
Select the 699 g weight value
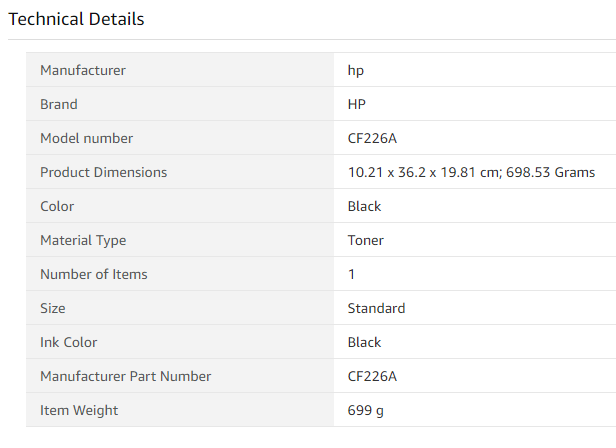point(365,410)
